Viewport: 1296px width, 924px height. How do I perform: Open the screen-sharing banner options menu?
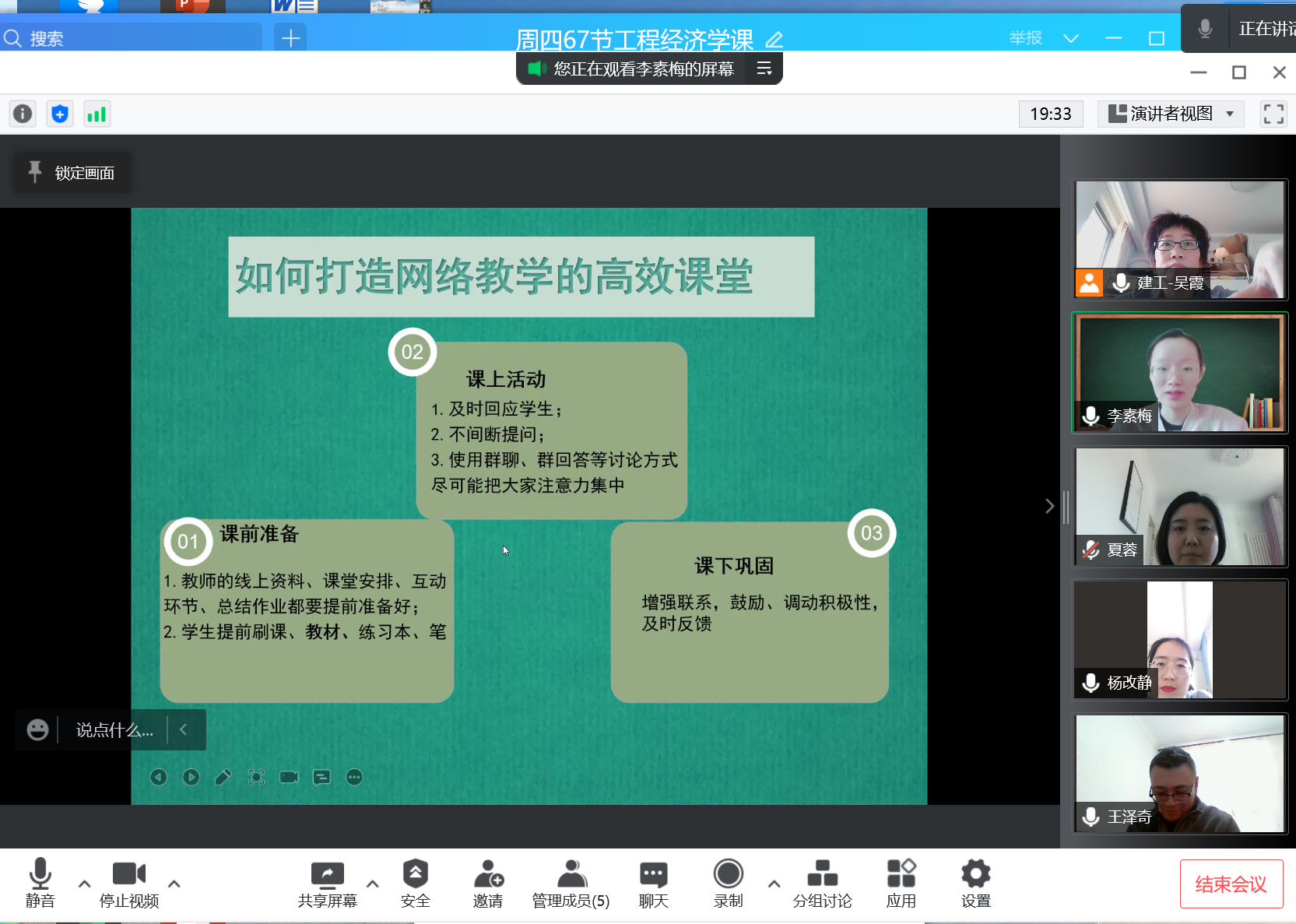coord(764,69)
